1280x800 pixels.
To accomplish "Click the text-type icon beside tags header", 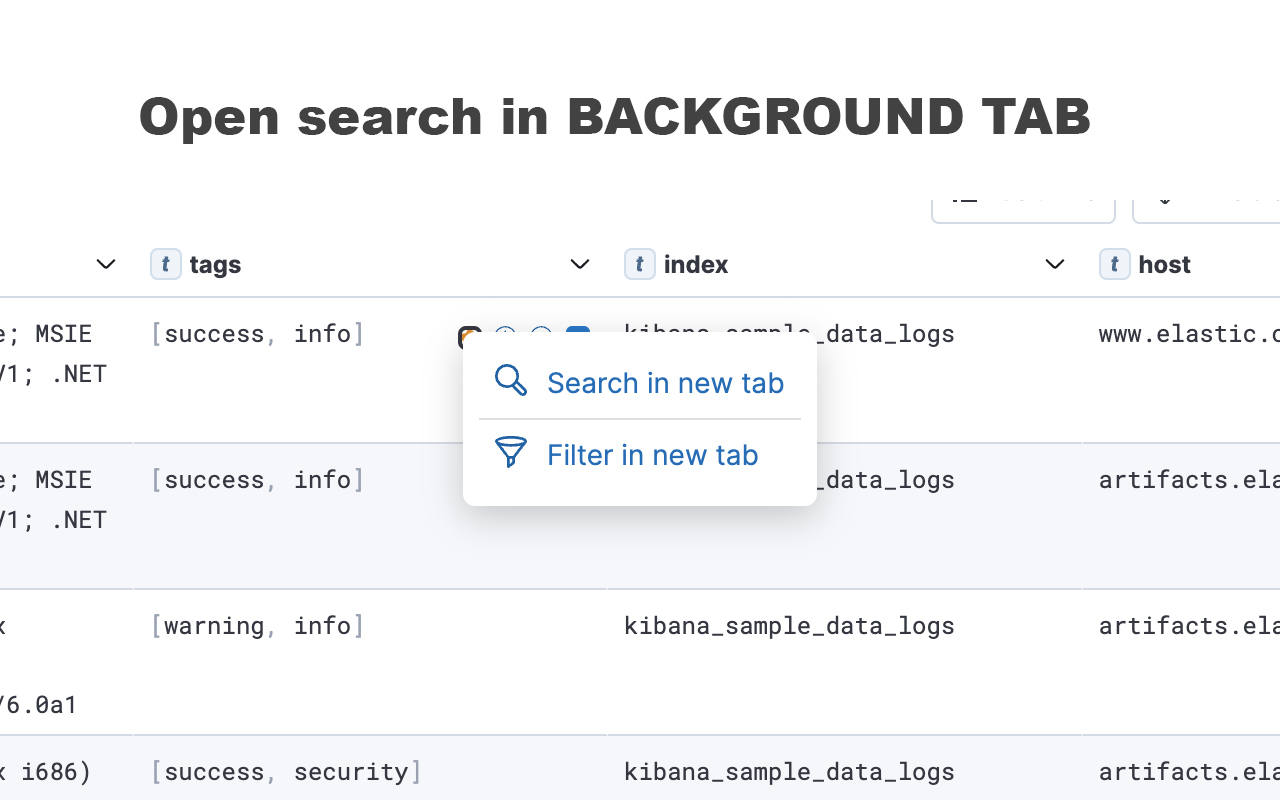I will click(165, 264).
